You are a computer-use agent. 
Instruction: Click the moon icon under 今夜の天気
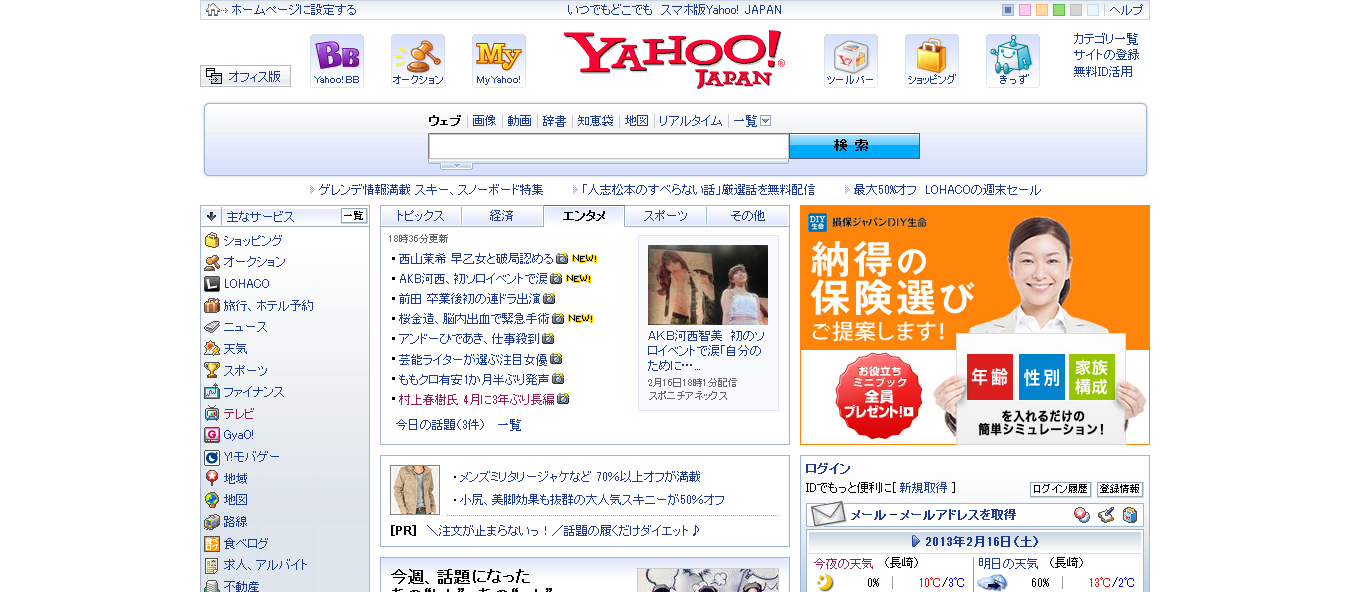click(x=825, y=583)
